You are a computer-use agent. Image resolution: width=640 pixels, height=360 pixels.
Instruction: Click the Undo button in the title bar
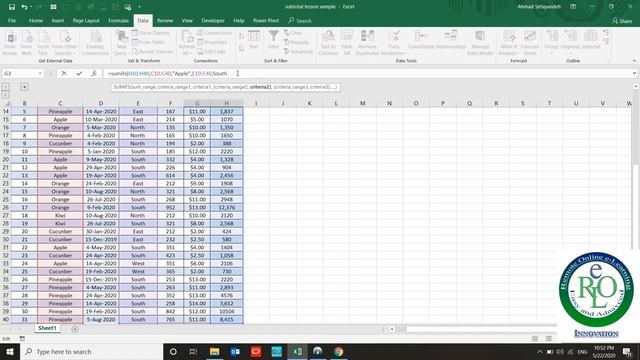pyautogui.click(x=24, y=7)
